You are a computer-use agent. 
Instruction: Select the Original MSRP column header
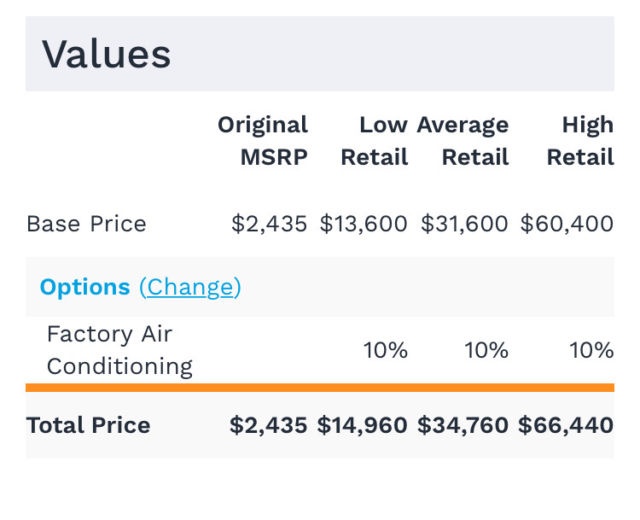[264, 141]
